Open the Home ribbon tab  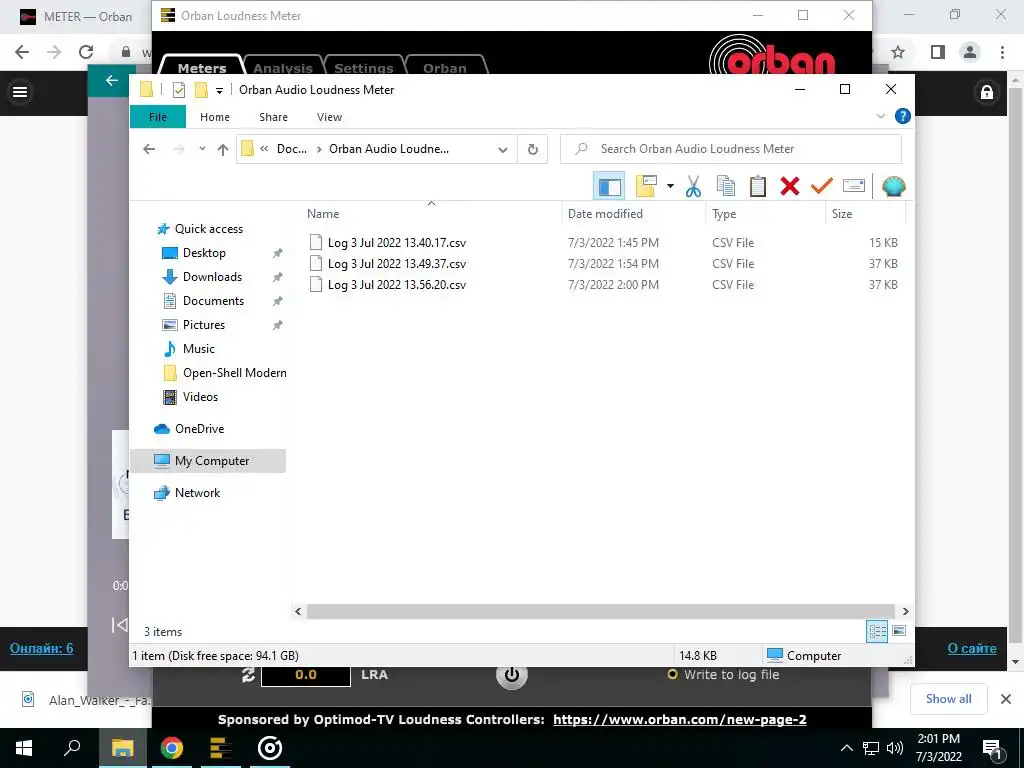215,117
